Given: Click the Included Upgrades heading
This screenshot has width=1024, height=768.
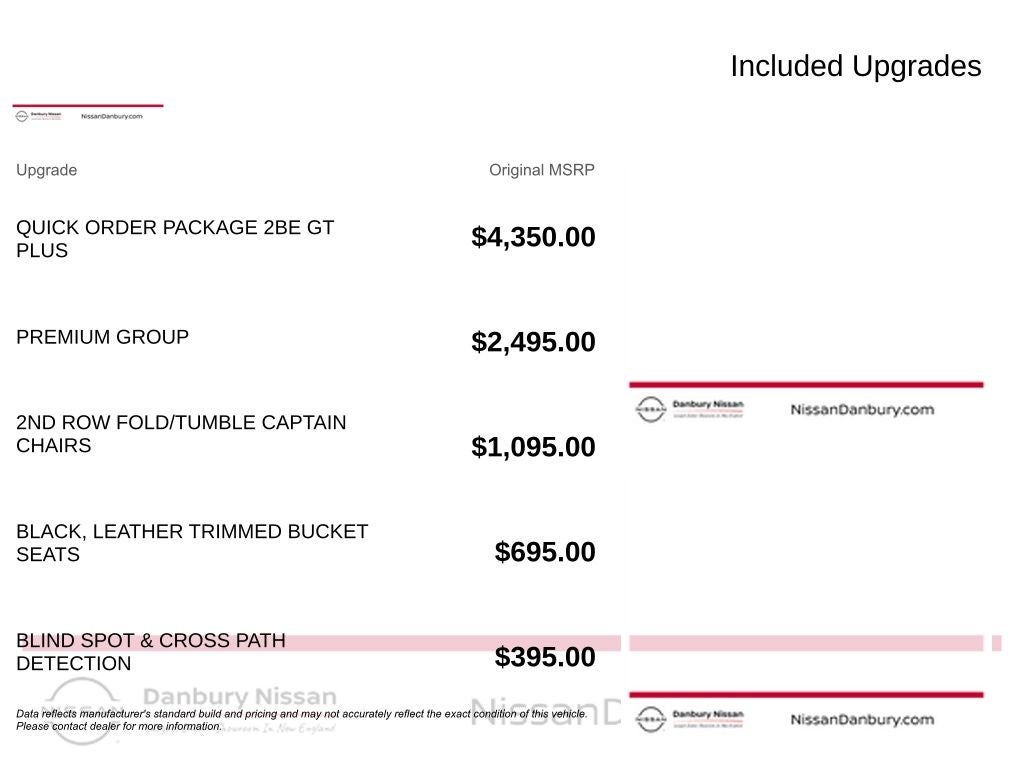Looking at the screenshot, I should (x=855, y=66).
